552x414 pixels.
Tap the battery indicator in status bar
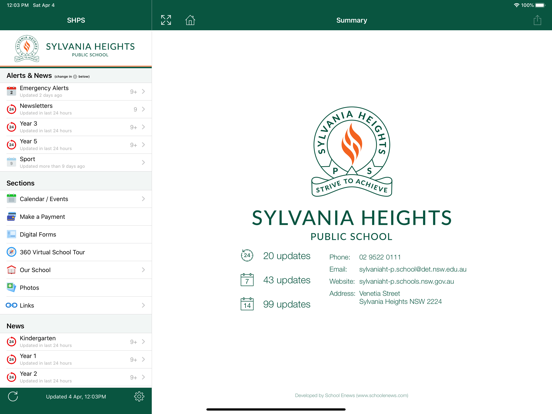point(540,5)
